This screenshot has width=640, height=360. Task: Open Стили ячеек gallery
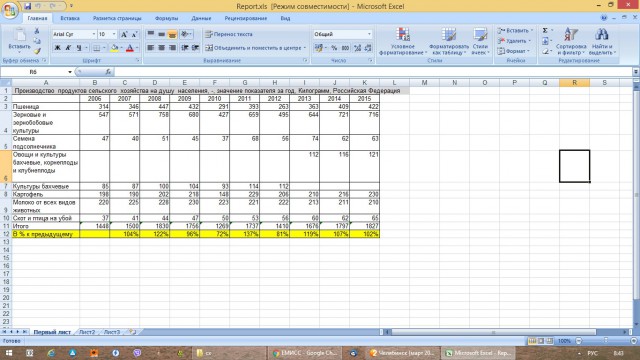480,41
